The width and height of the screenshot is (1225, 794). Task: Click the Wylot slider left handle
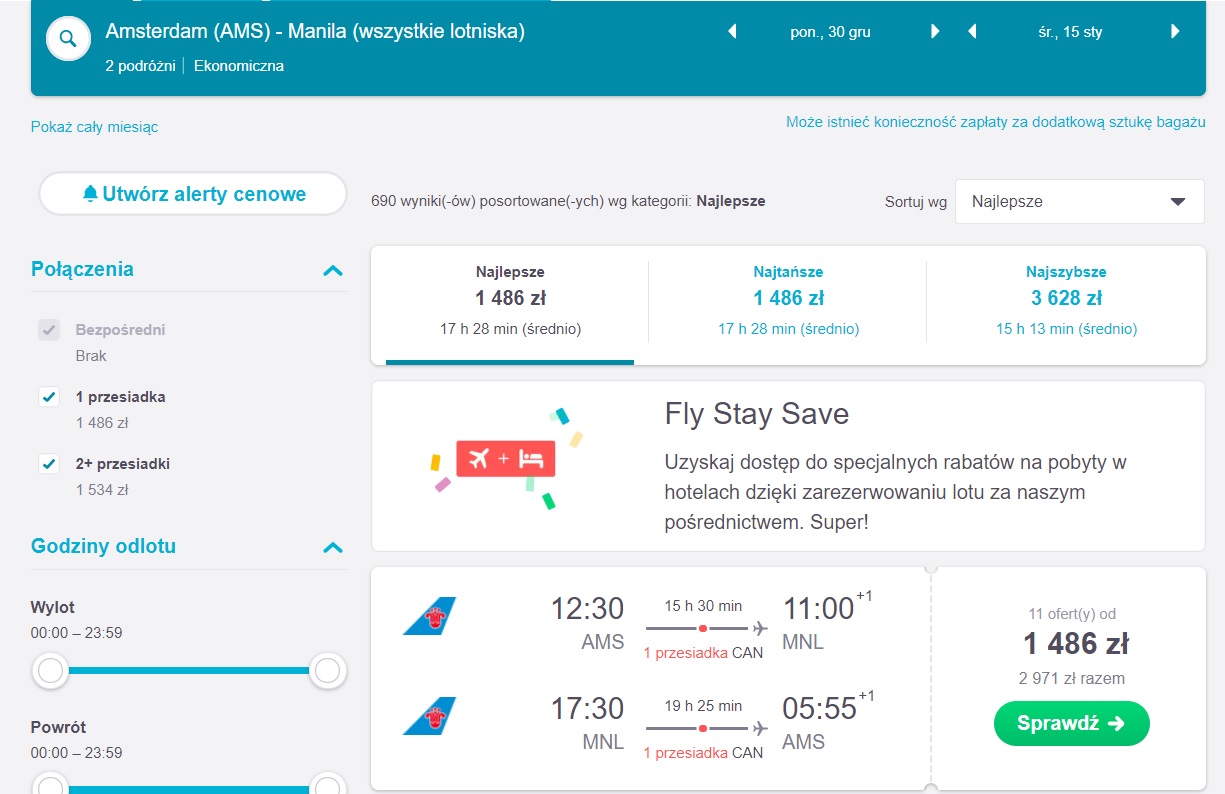point(51,671)
